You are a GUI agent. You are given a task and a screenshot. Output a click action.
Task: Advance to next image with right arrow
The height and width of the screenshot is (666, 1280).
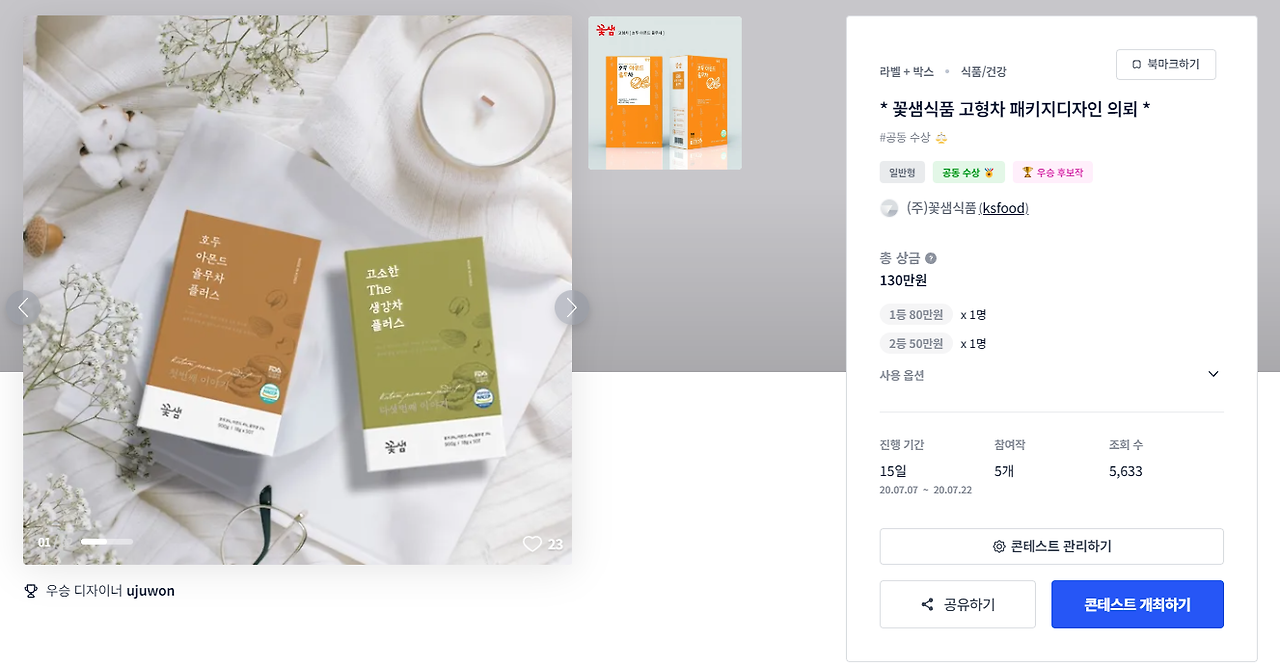click(572, 308)
